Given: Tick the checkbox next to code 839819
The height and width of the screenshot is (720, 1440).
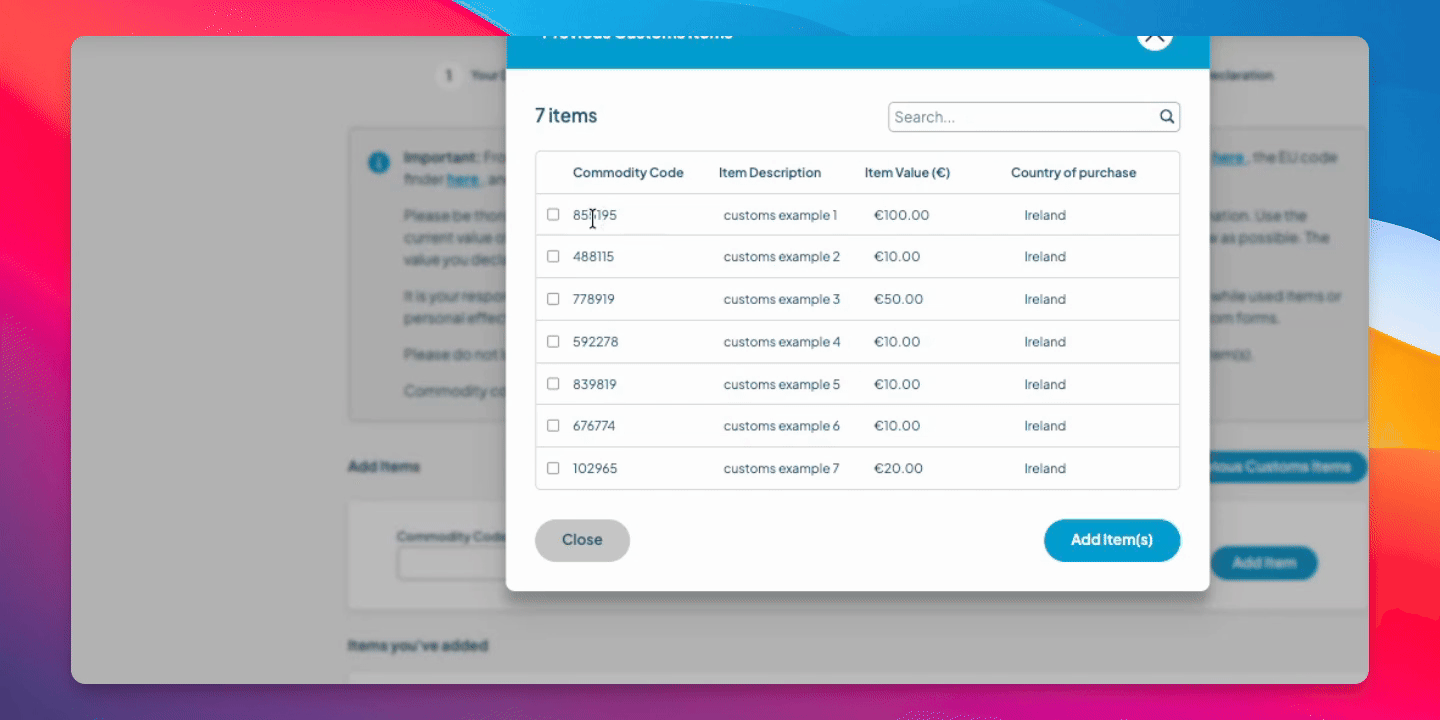Looking at the screenshot, I should [x=553, y=384].
